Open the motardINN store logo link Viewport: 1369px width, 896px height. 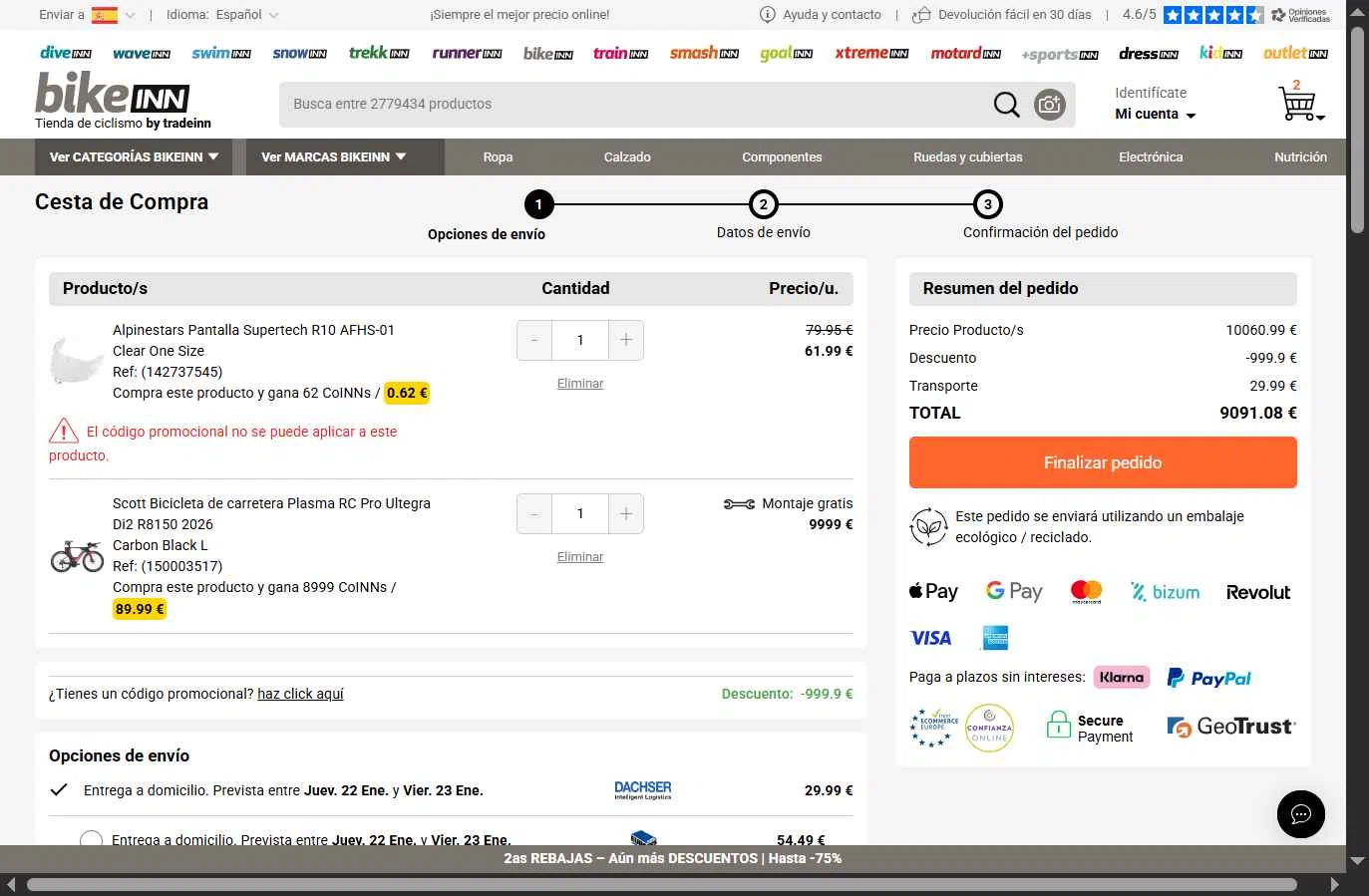(x=965, y=53)
